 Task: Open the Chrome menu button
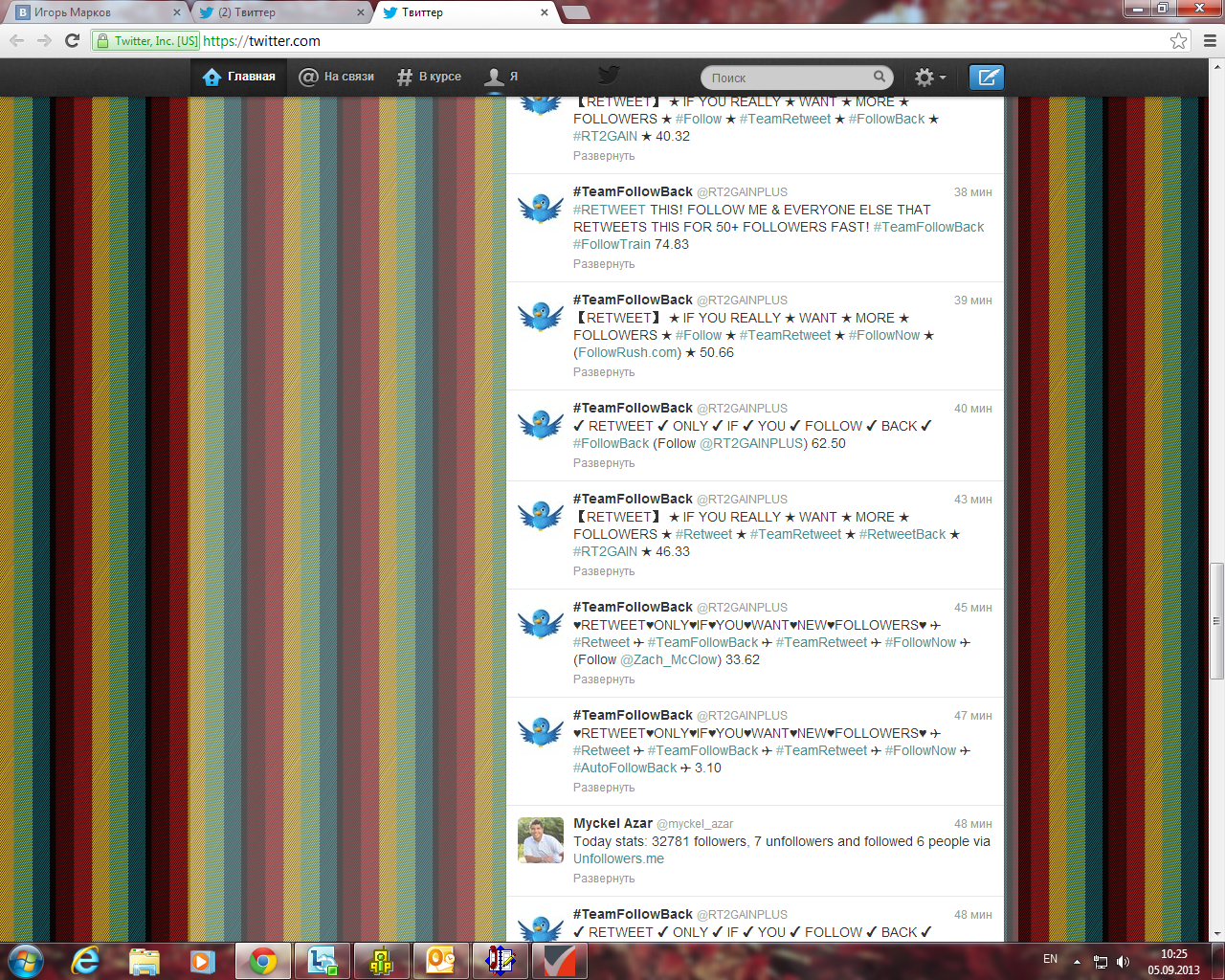point(1210,41)
